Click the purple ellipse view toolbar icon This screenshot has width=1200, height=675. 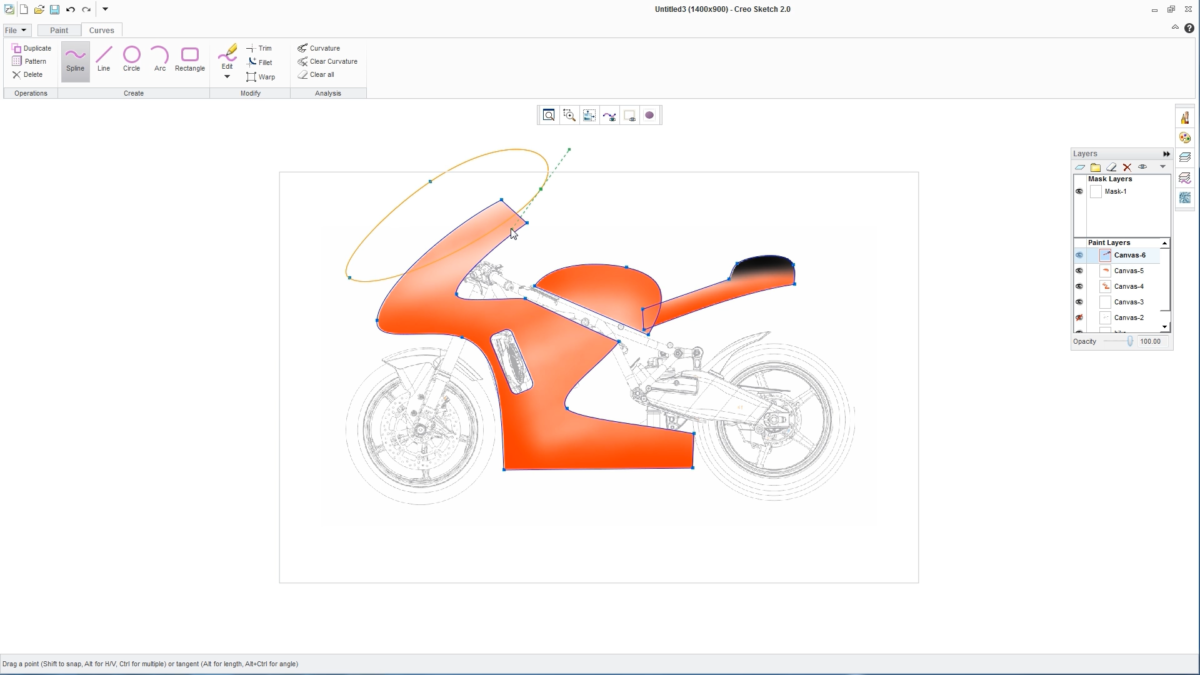[649, 115]
